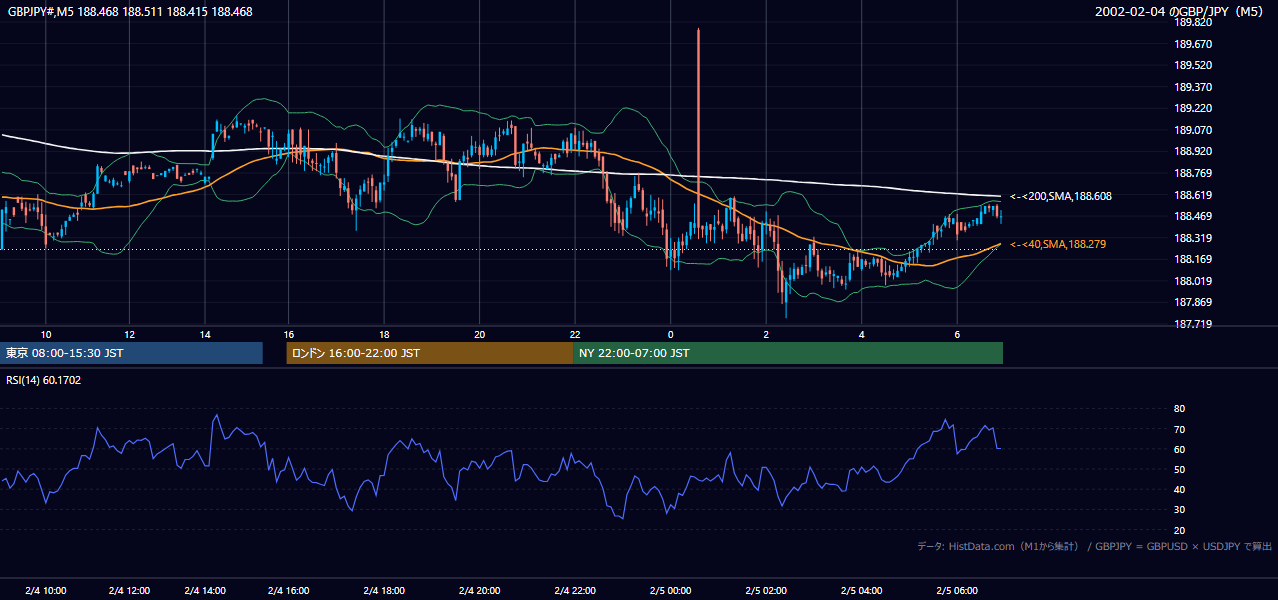Click RSI scale level 60
This screenshot has height=600, width=1278.
click(1179, 450)
